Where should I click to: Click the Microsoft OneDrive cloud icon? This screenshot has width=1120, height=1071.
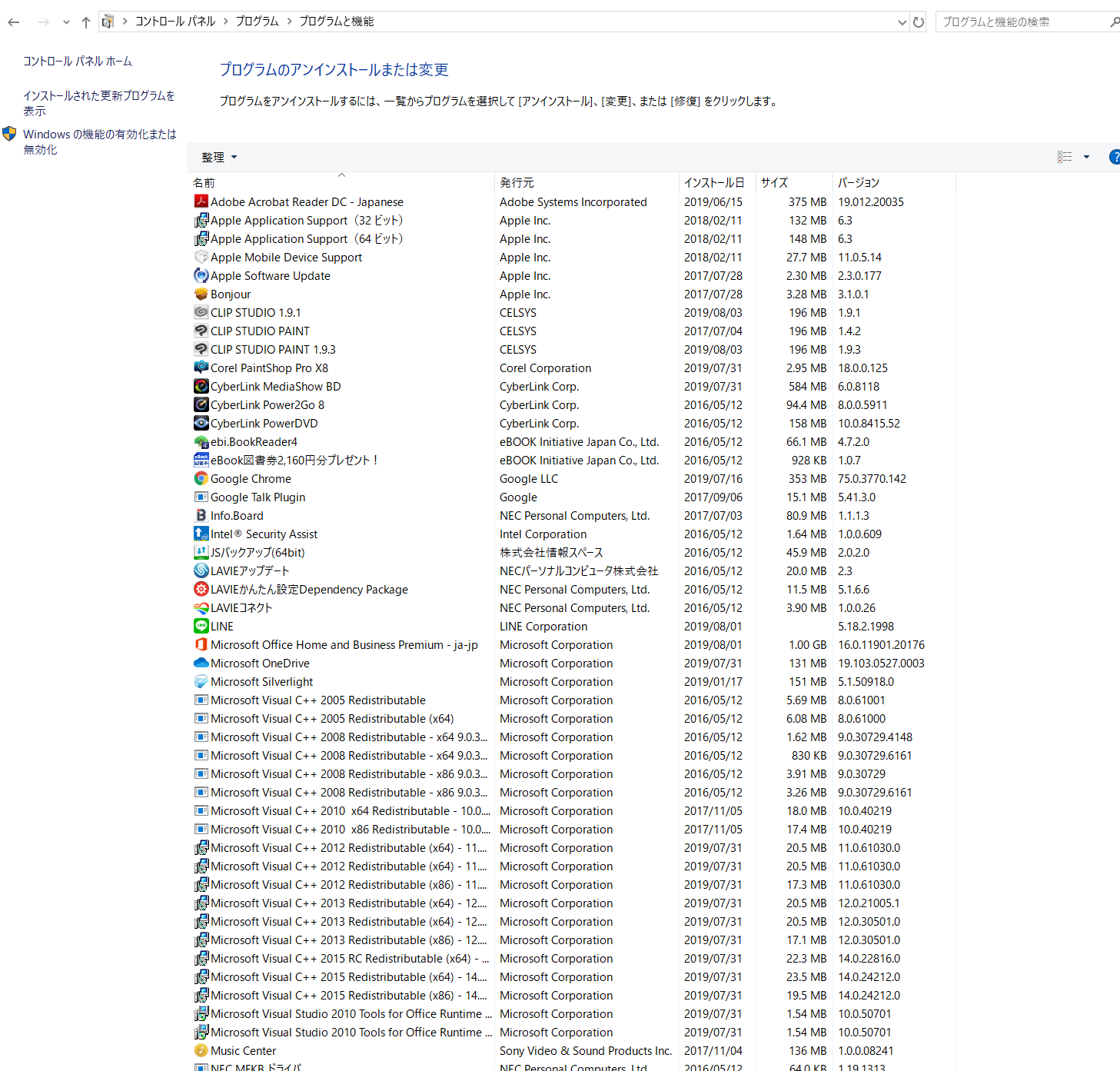(x=201, y=663)
